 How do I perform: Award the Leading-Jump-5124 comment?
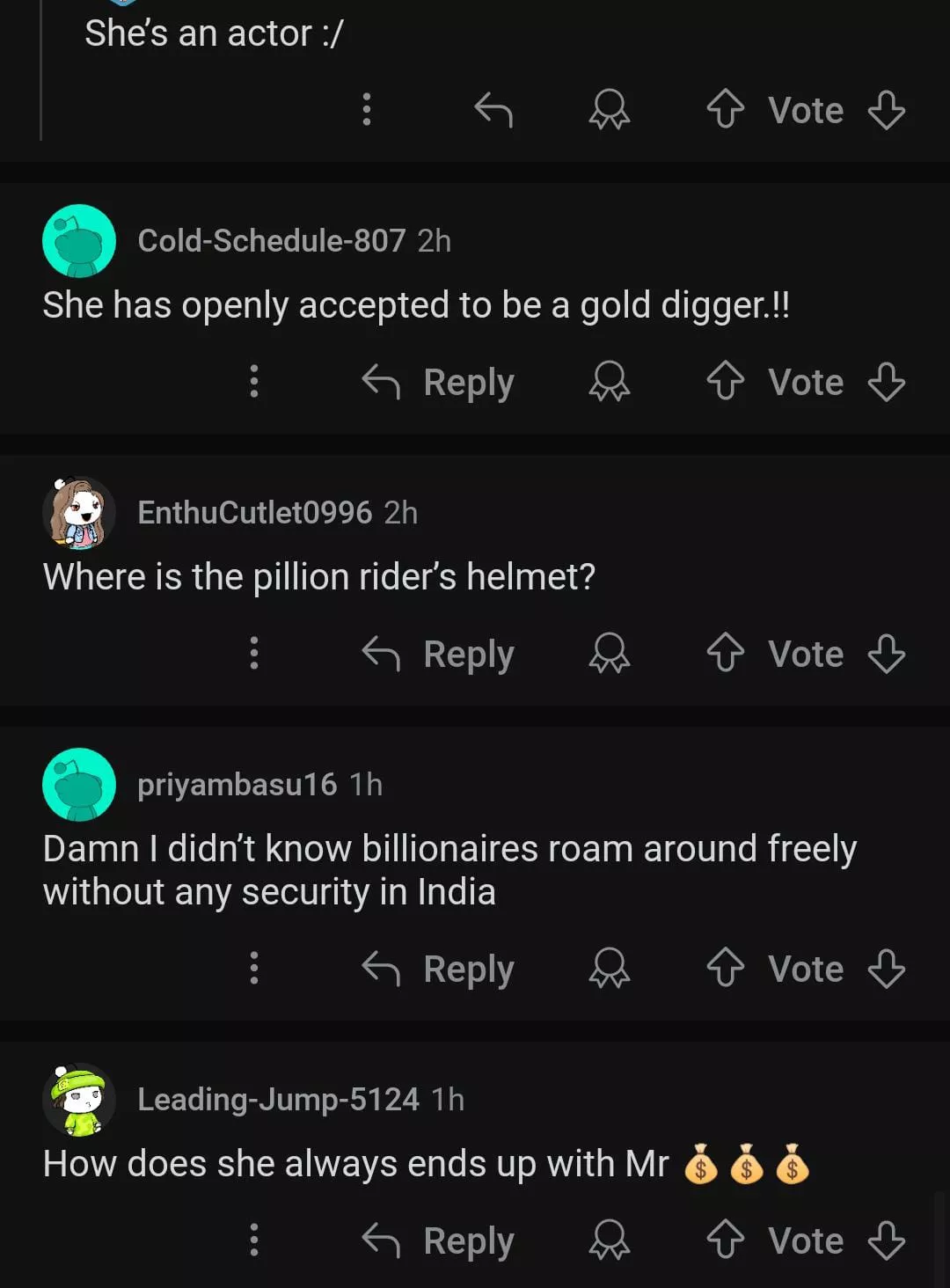tap(609, 1240)
